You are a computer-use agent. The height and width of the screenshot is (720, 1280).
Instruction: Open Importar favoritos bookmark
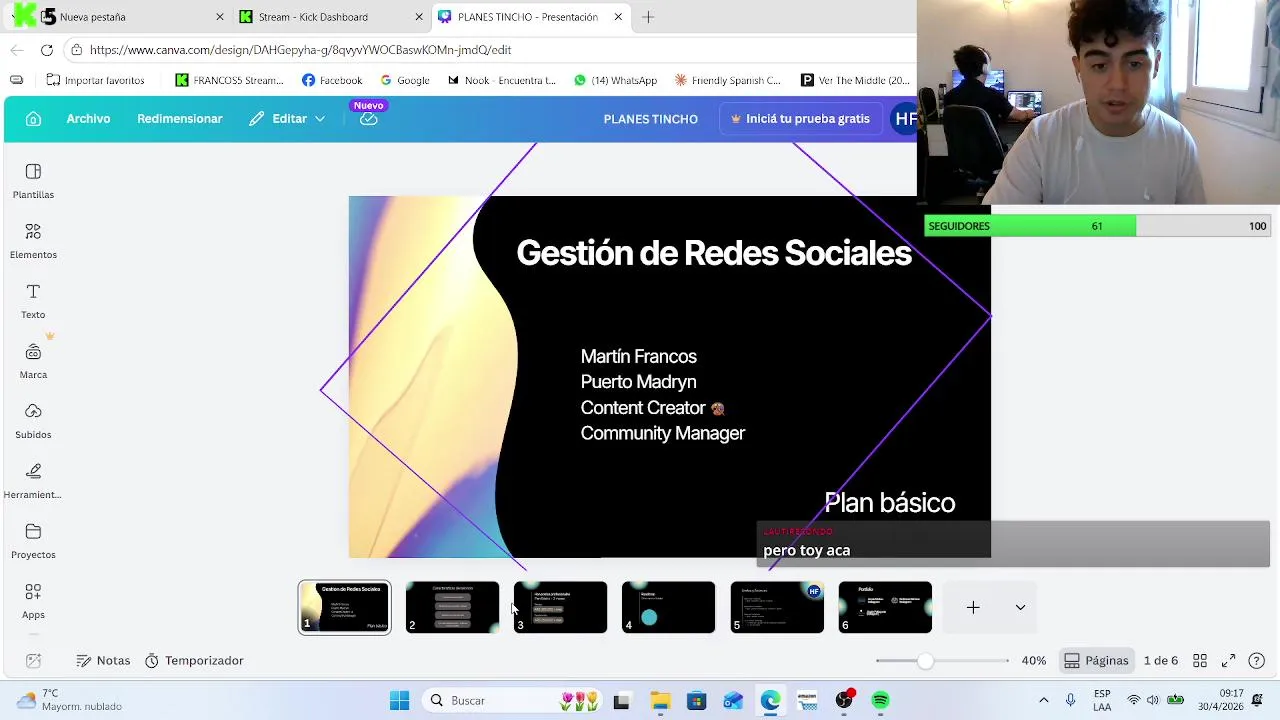[95, 80]
